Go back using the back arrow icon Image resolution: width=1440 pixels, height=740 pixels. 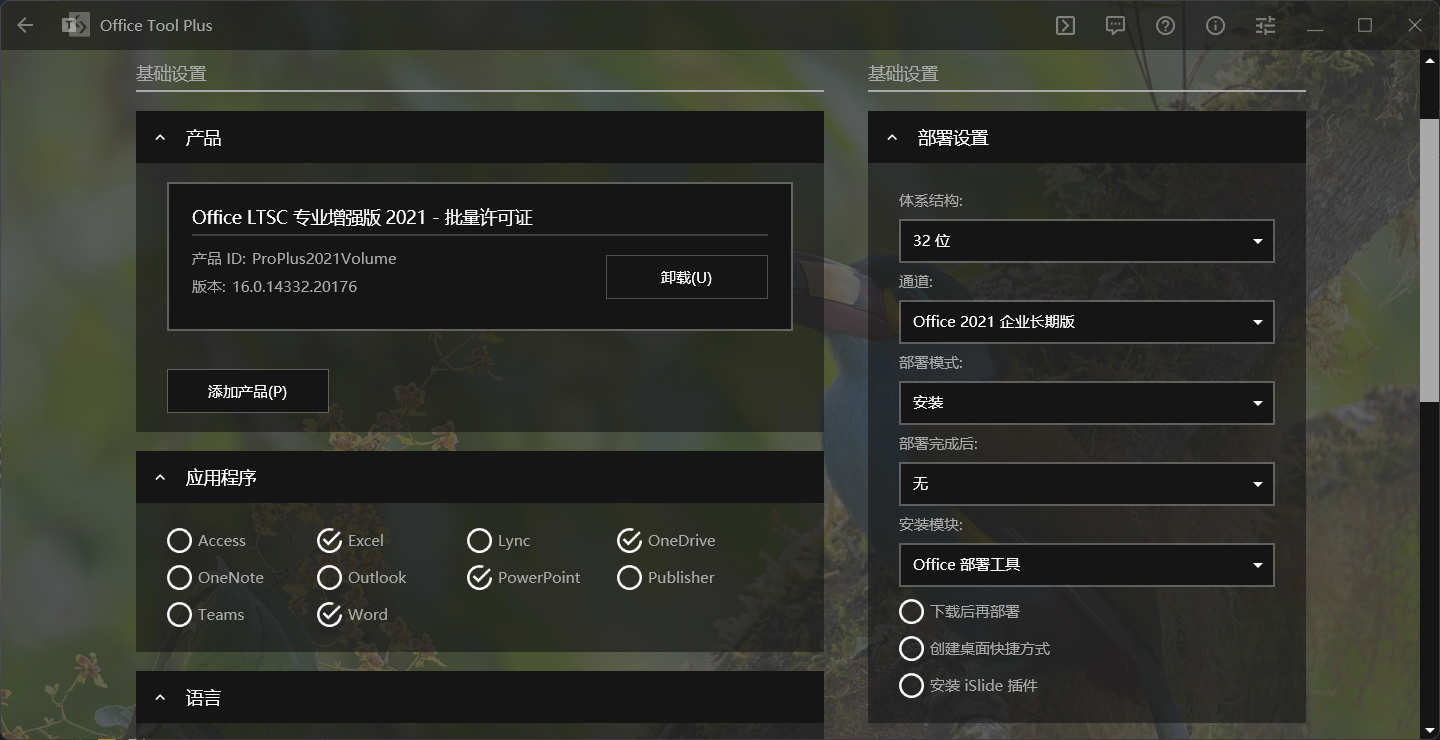point(25,25)
